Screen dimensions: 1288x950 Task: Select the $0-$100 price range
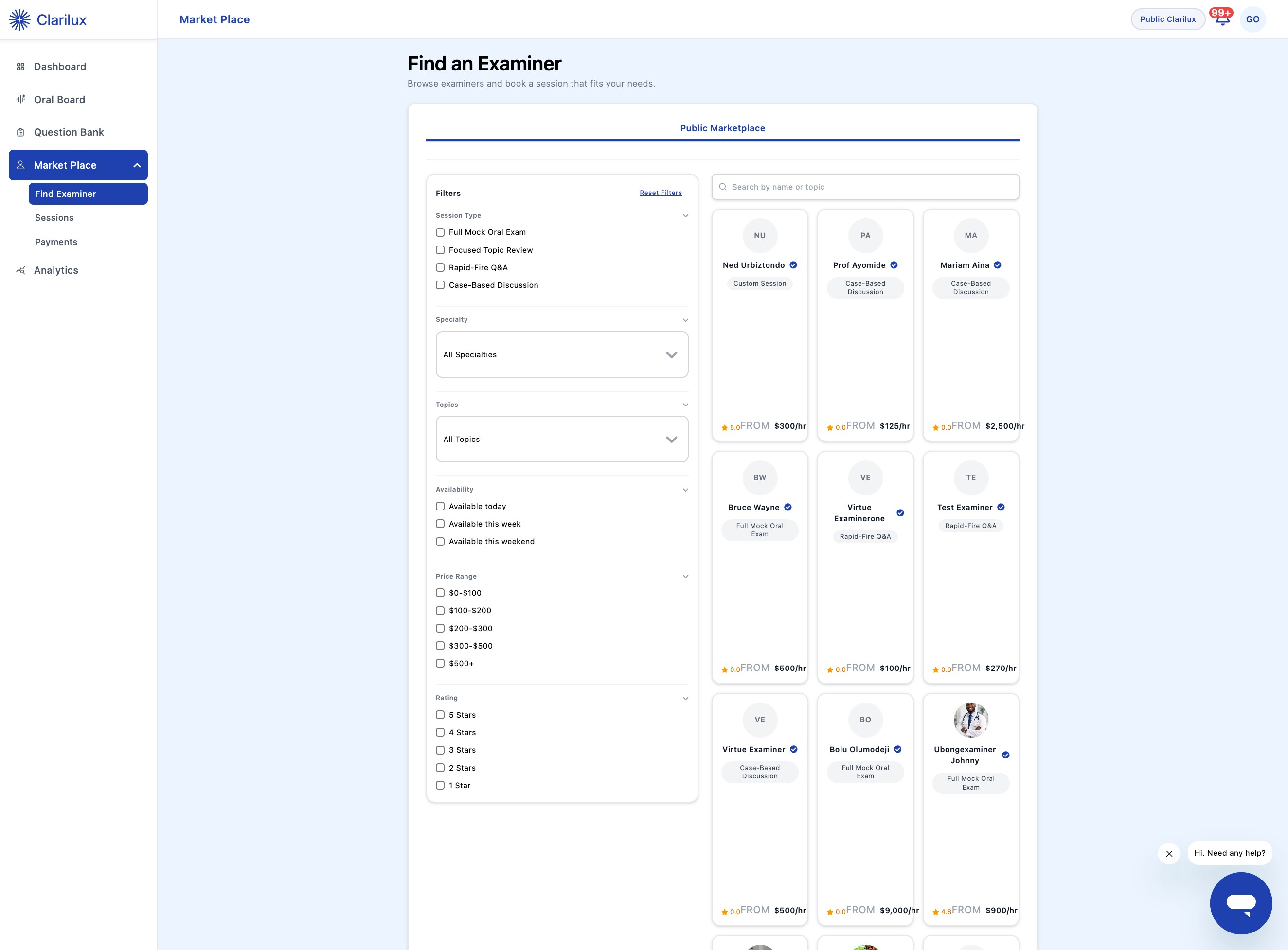440,593
